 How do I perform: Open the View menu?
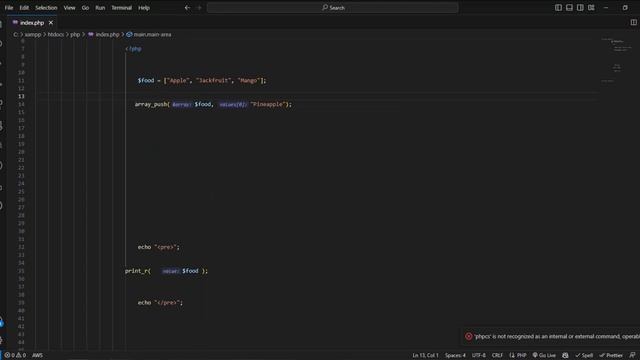pos(69,7)
